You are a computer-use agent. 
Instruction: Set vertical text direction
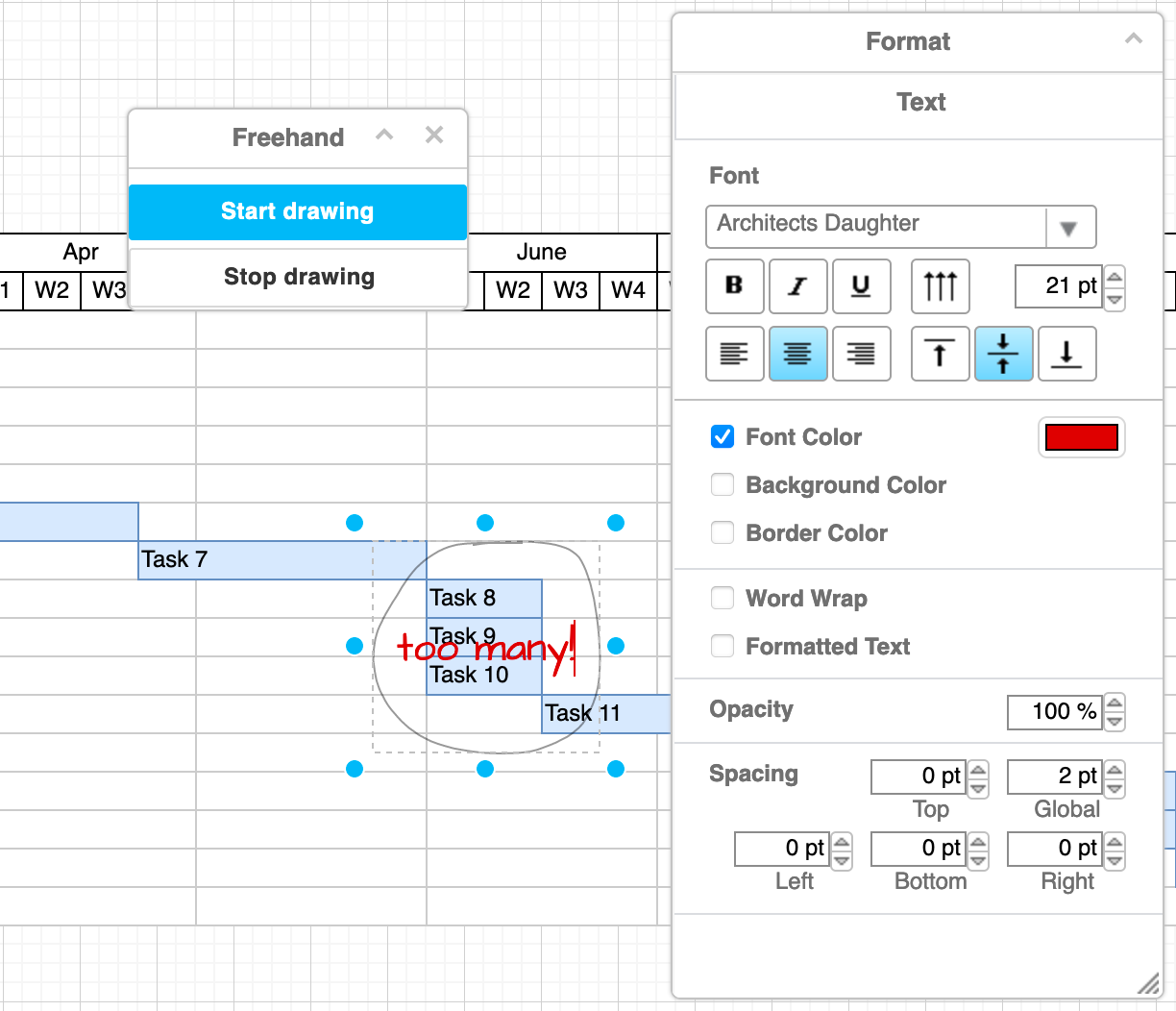coord(940,285)
